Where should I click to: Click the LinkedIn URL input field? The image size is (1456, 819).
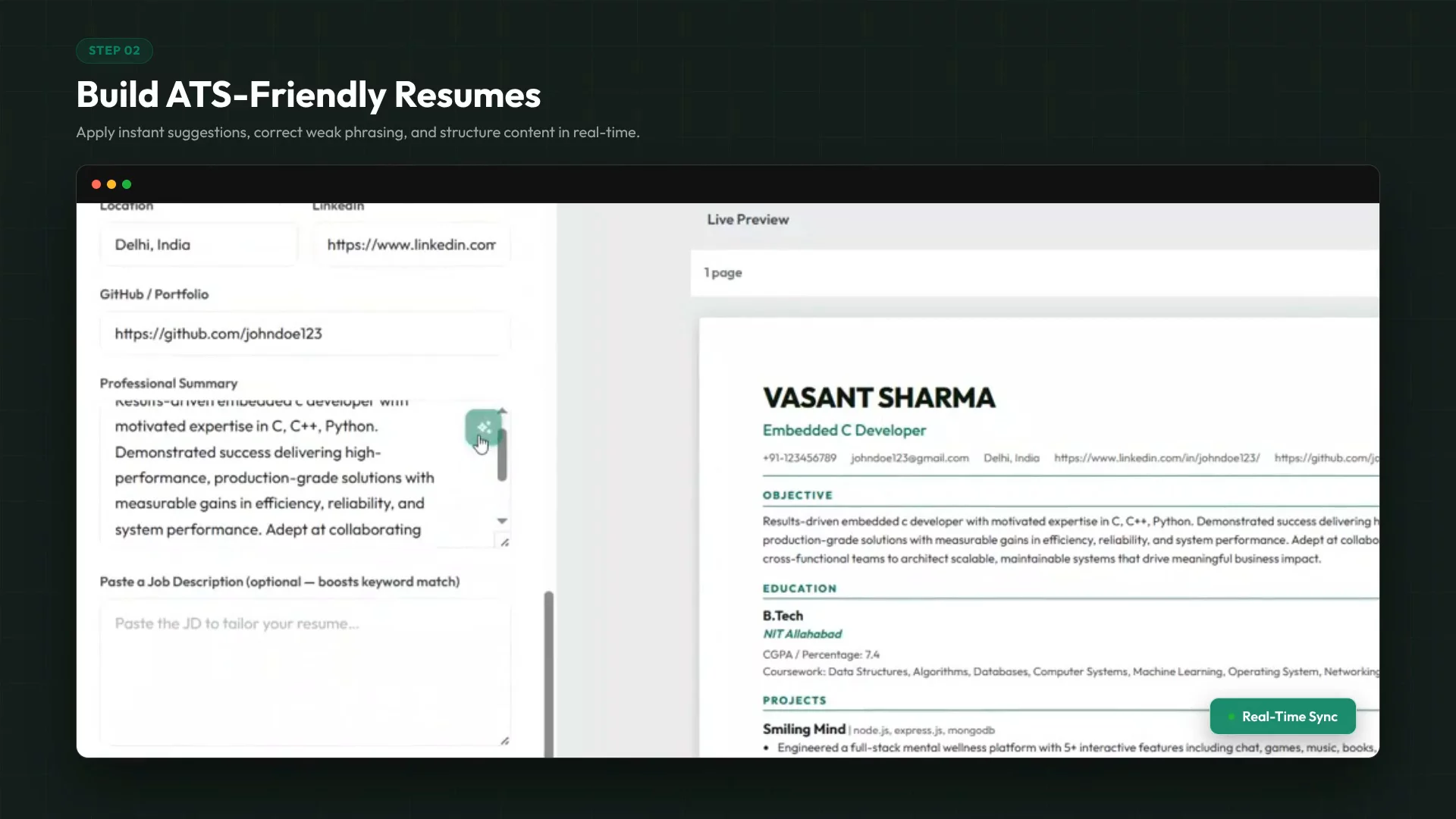pos(412,245)
